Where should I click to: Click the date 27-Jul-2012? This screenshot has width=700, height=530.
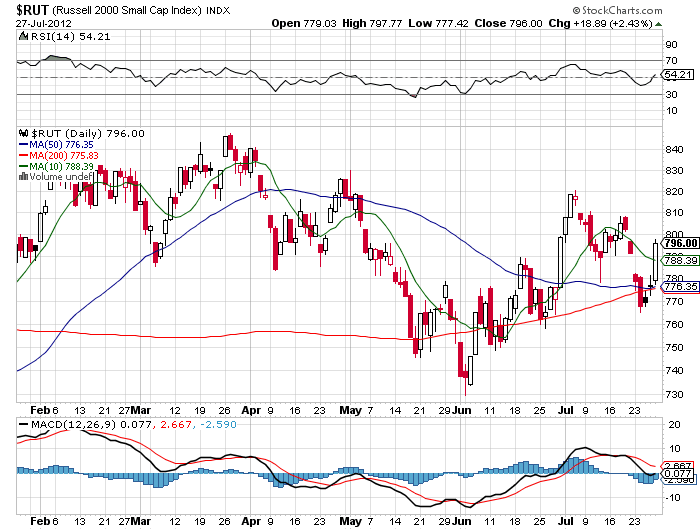(x=43, y=23)
